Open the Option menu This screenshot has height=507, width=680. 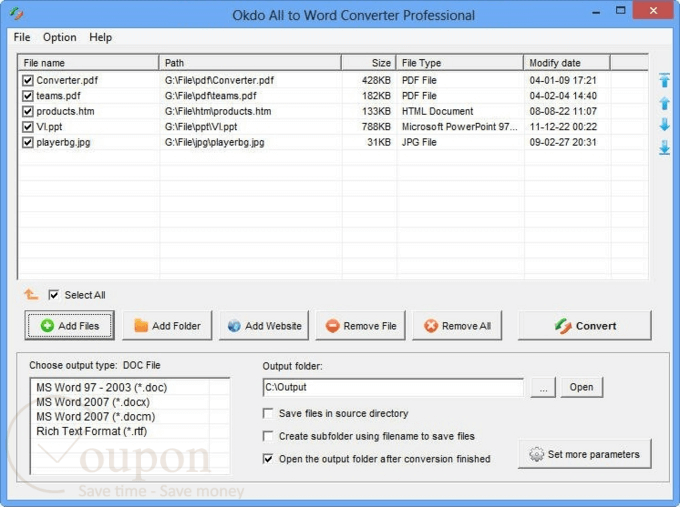pyautogui.click(x=59, y=37)
